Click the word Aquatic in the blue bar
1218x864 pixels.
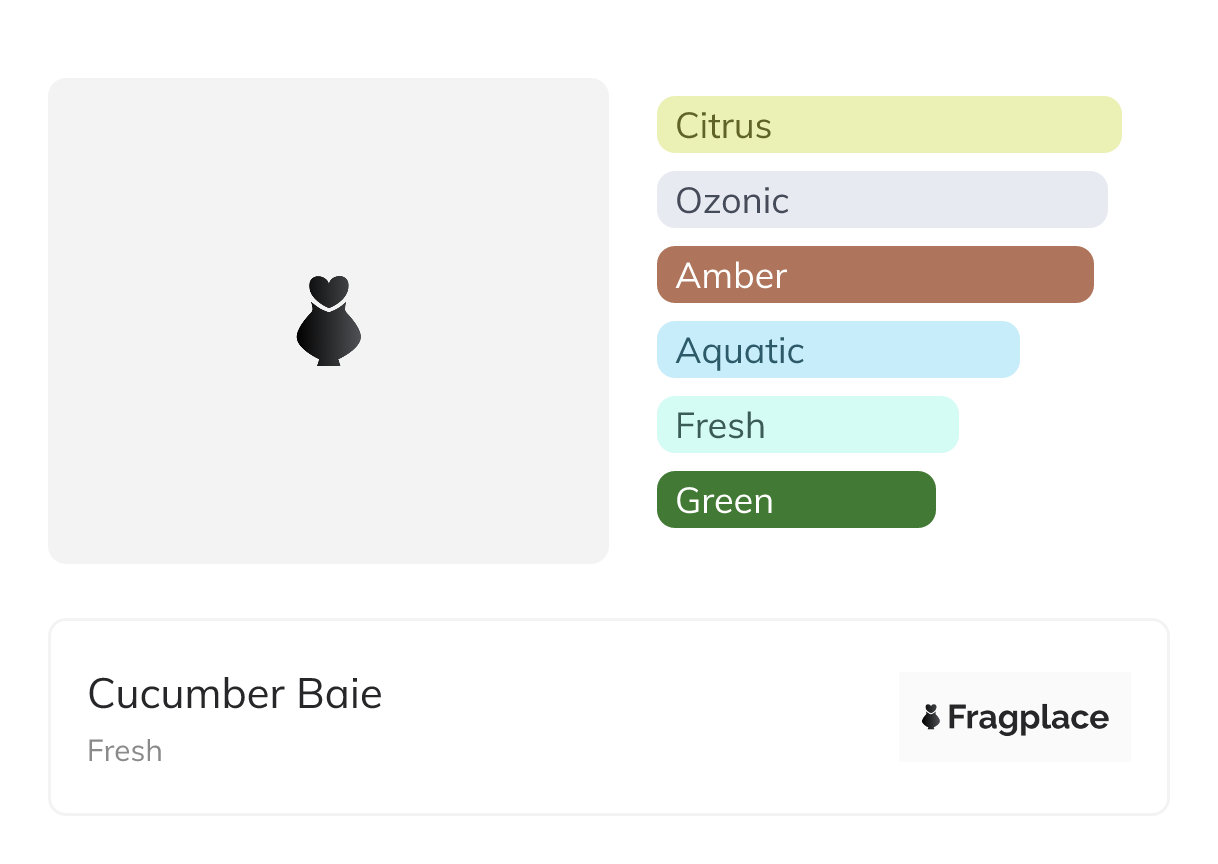740,351
